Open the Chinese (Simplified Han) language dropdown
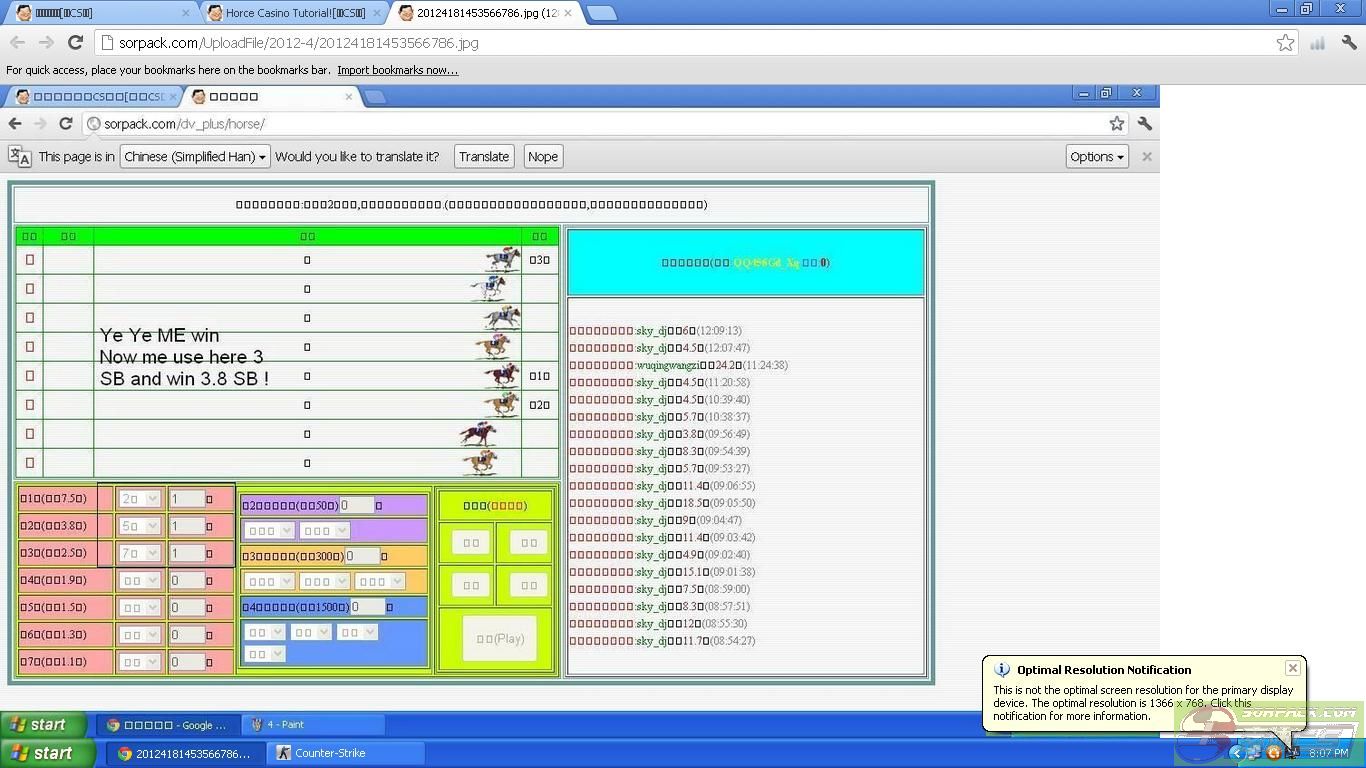This screenshot has width=1366, height=768. pos(195,157)
